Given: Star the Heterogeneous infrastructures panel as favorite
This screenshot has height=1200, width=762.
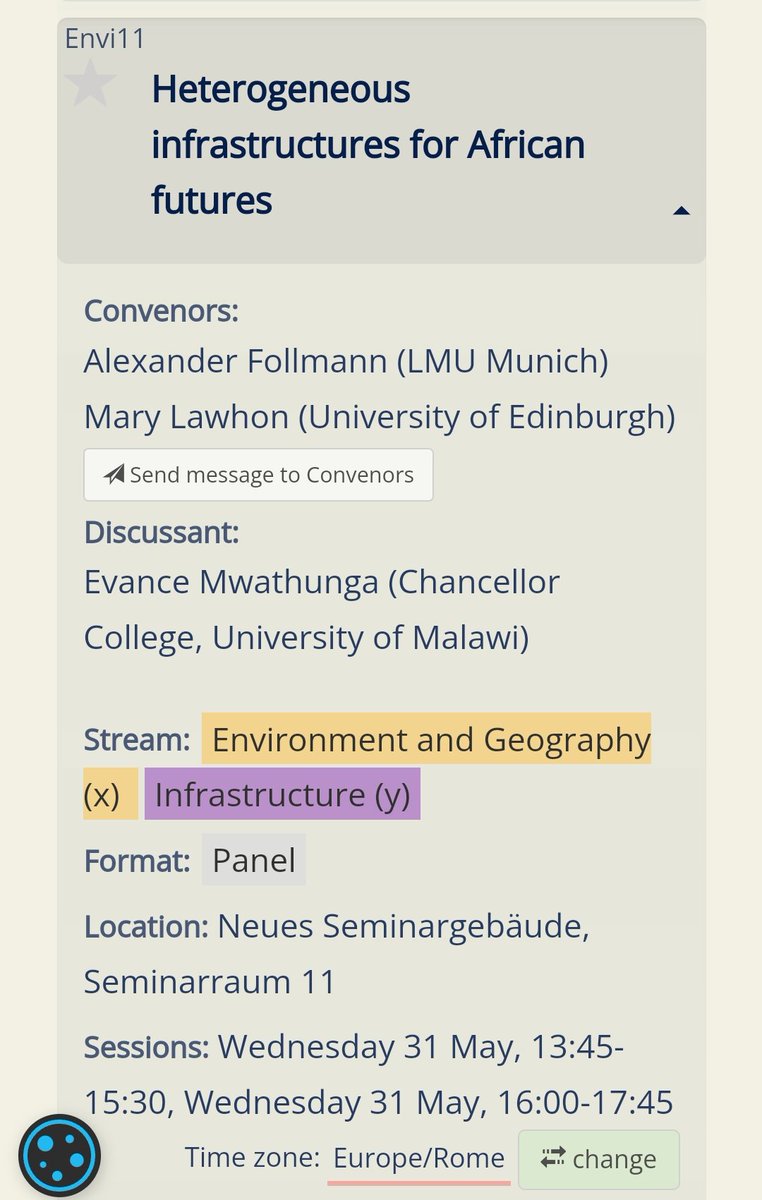Looking at the screenshot, I should pyautogui.click(x=91, y=82).
